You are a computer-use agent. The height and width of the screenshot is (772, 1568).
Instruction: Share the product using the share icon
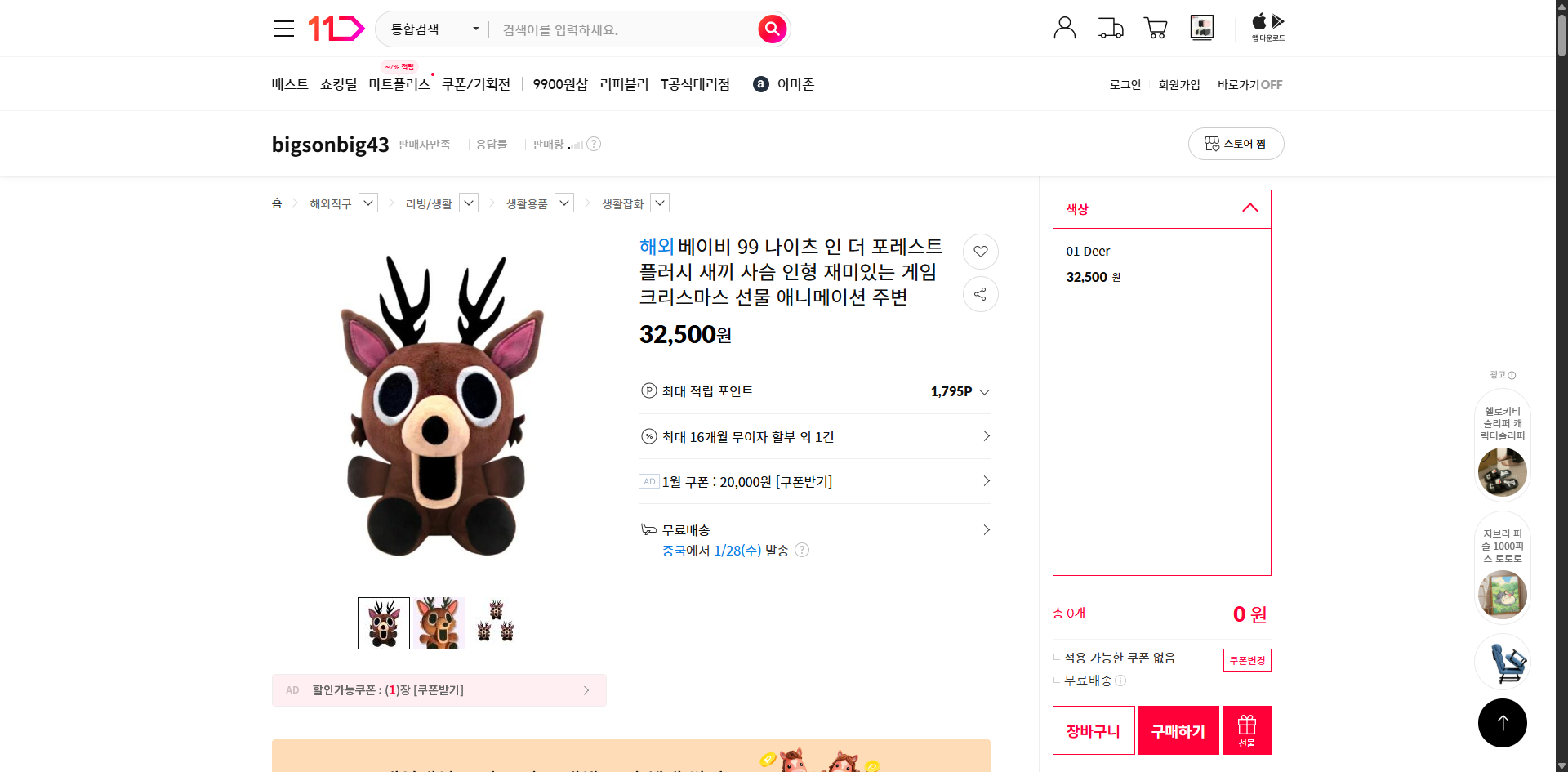coord(980,294)
